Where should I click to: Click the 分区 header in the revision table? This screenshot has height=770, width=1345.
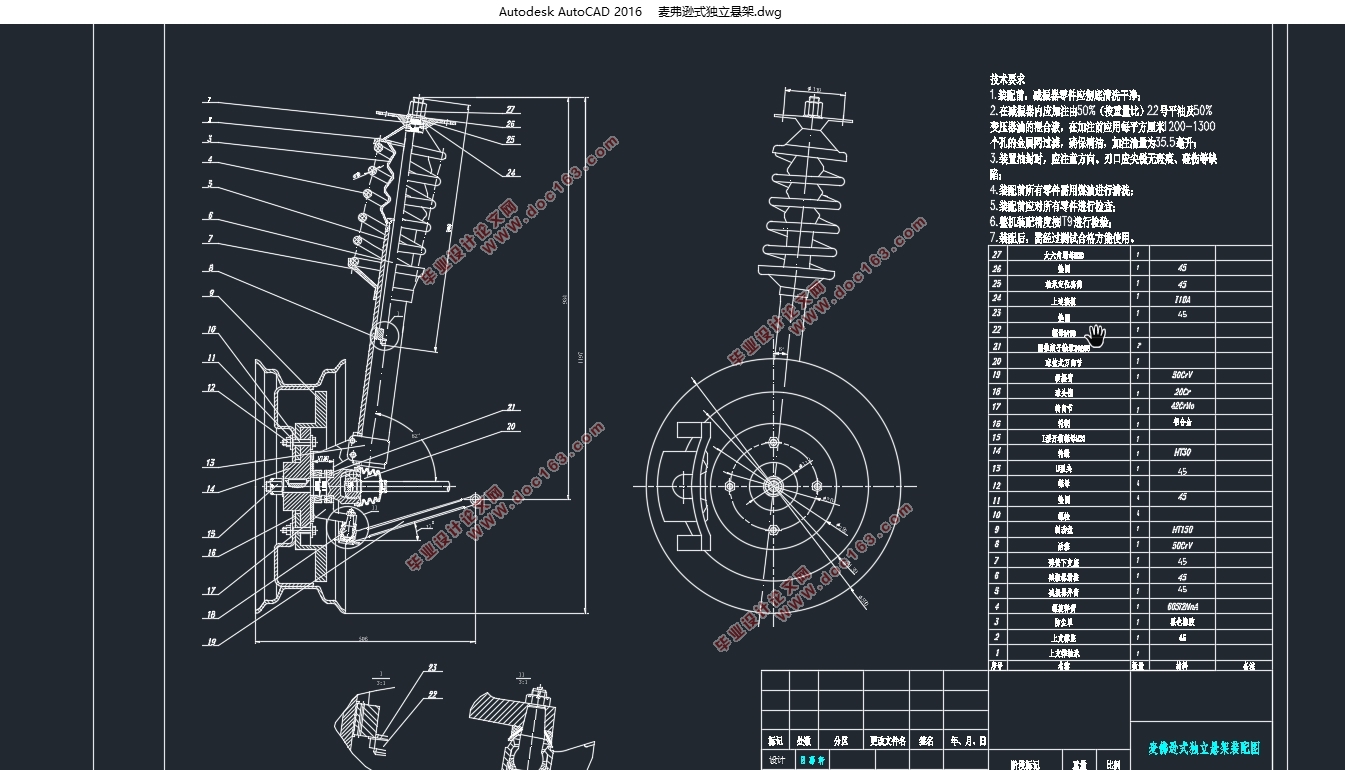pos(841,741)
